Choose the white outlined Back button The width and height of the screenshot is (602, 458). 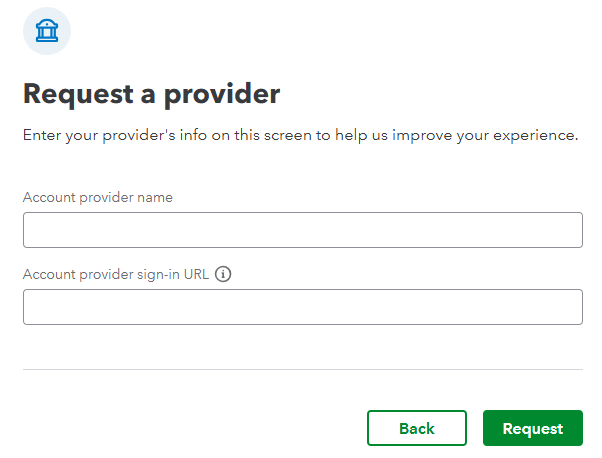point(417,428)
